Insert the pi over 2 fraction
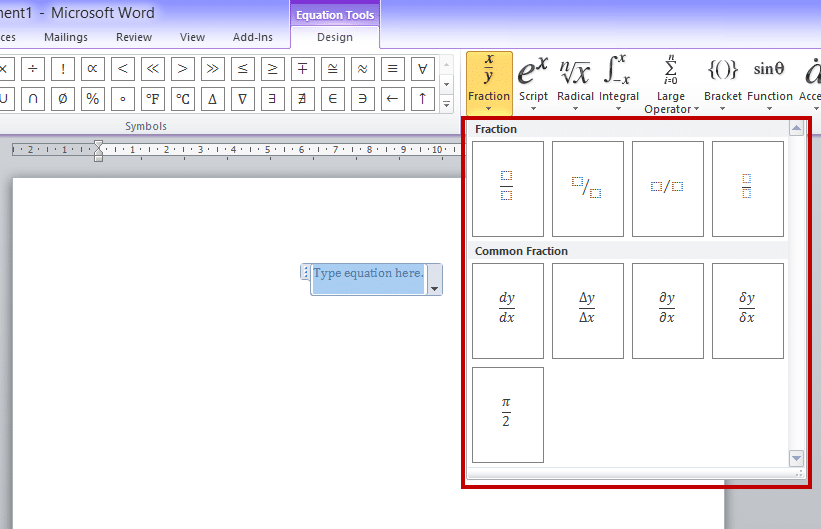Viewport: 821px width, 529px height. (x=507, y=414)
